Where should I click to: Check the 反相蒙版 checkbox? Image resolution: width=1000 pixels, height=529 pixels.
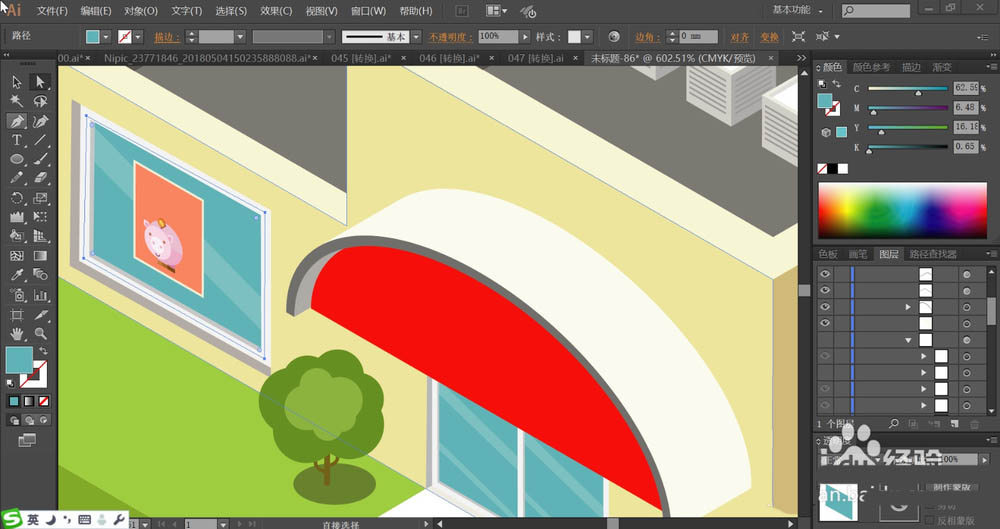pyautogui.click(x=929, y=521)
